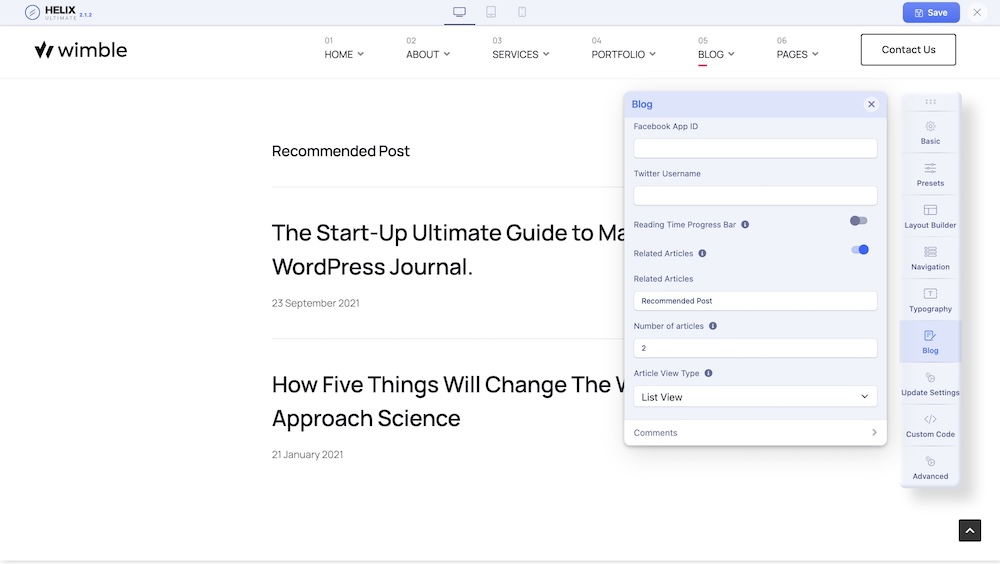Viewport: 1000px width, 564px height.
Task: Open the Services navigation menu
Action: point(521,54)
